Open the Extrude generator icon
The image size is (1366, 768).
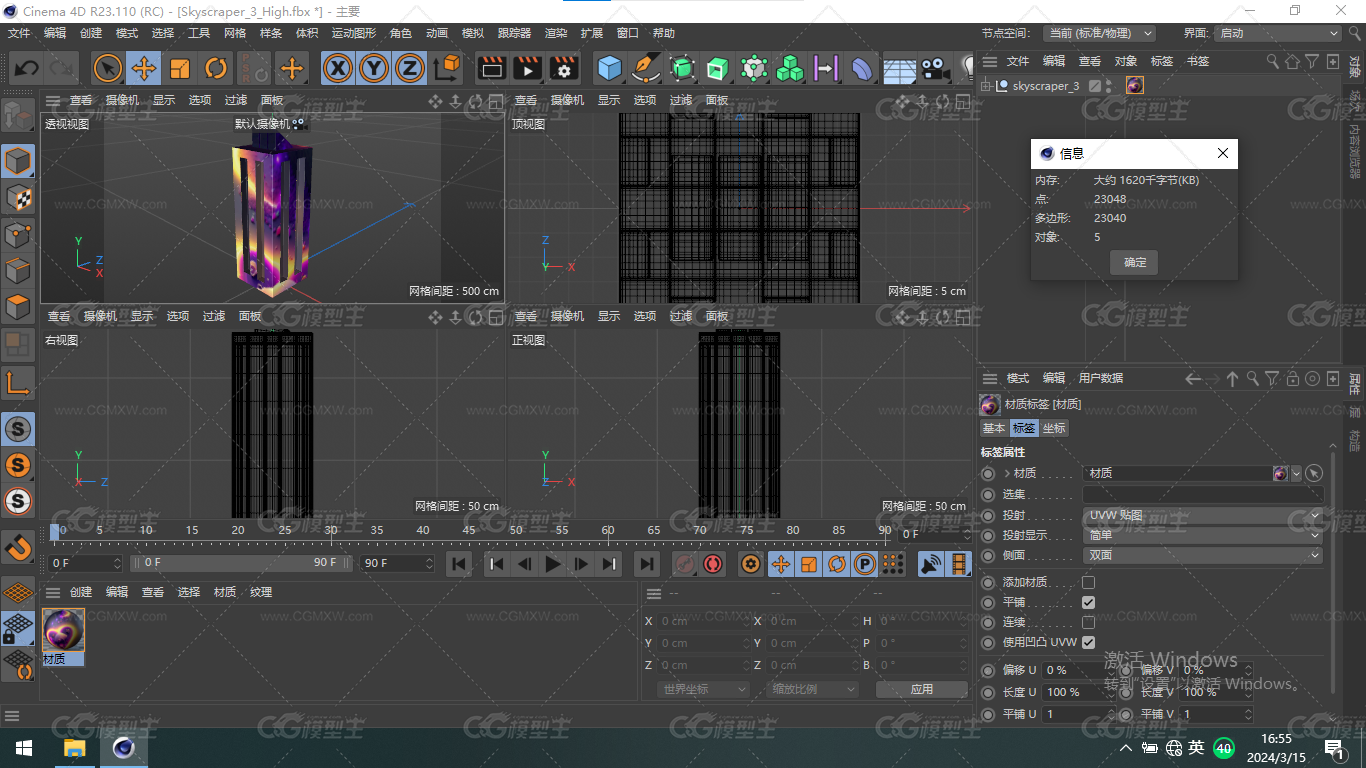pyautogui.click(x=718, y=68)
